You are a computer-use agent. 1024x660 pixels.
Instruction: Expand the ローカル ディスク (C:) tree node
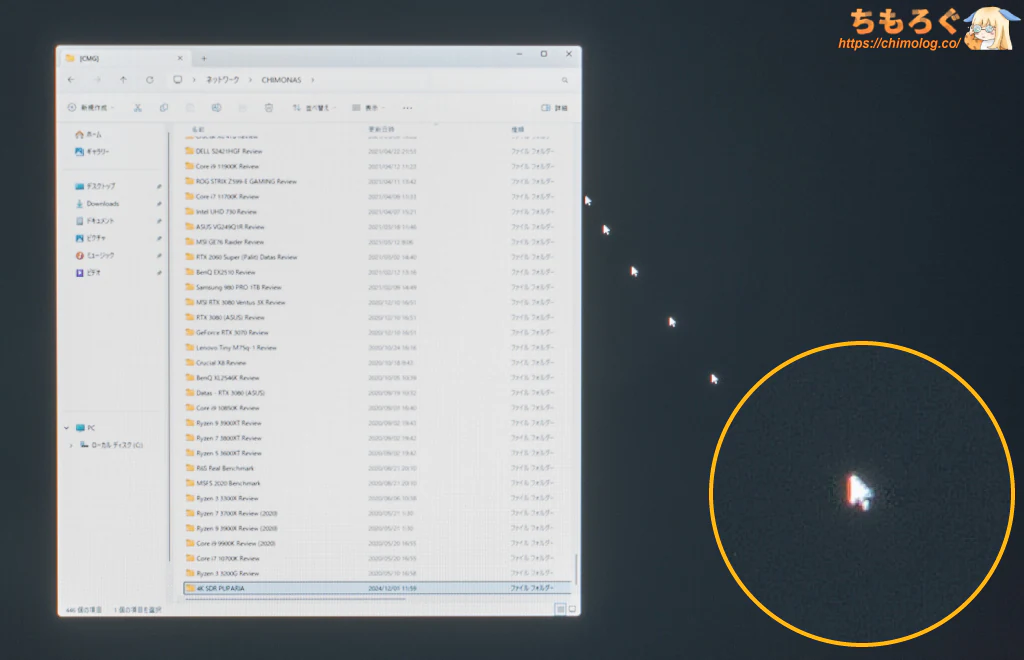click(70, 445)
